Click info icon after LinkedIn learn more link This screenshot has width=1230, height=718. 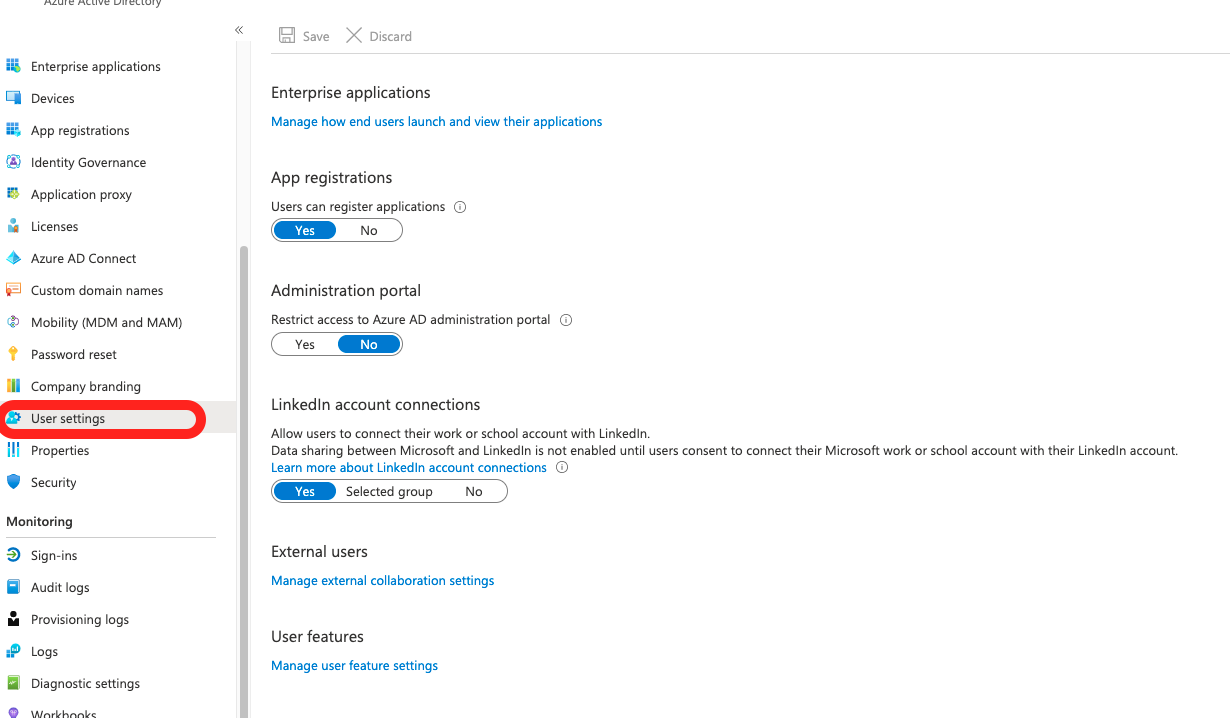(562, 467)
